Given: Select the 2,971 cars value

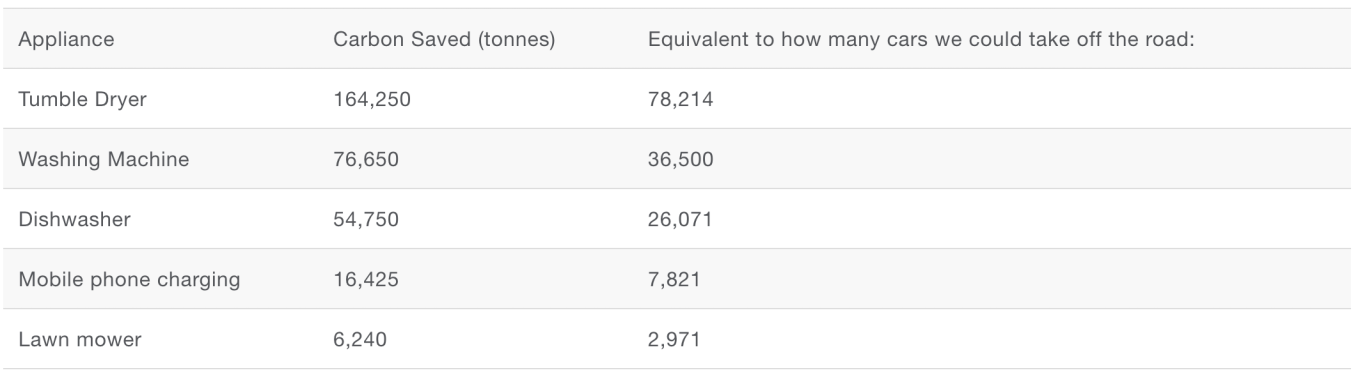Looking at the screenshot, I should tap(674, 339).
